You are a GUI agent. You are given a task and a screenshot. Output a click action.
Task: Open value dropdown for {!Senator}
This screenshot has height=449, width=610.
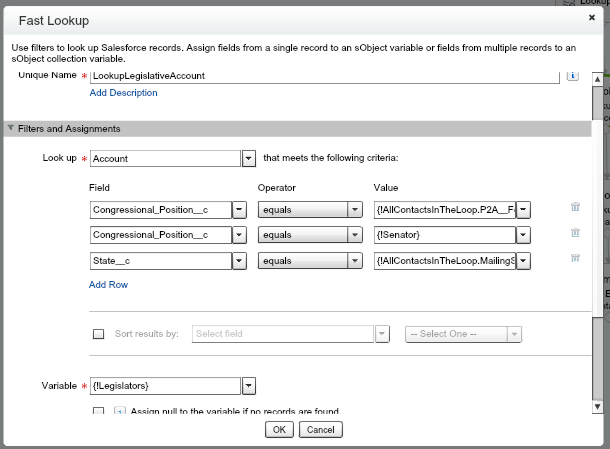coord(523,235)
